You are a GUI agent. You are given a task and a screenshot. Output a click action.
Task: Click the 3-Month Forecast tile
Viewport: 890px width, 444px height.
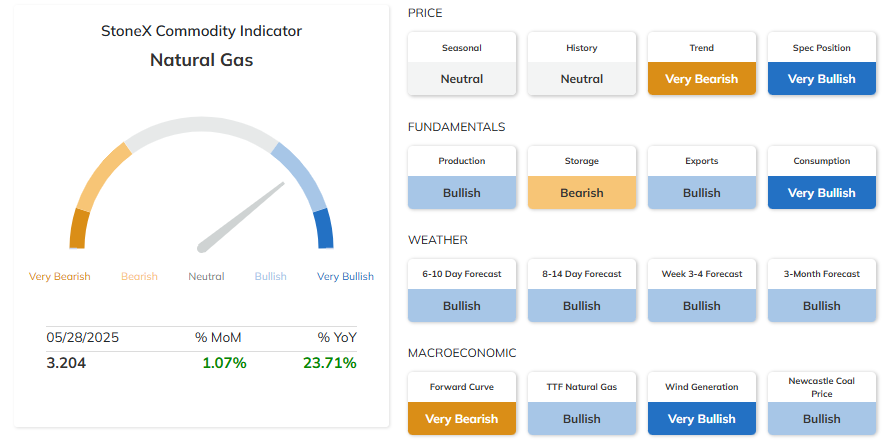[x=821, y=290]
